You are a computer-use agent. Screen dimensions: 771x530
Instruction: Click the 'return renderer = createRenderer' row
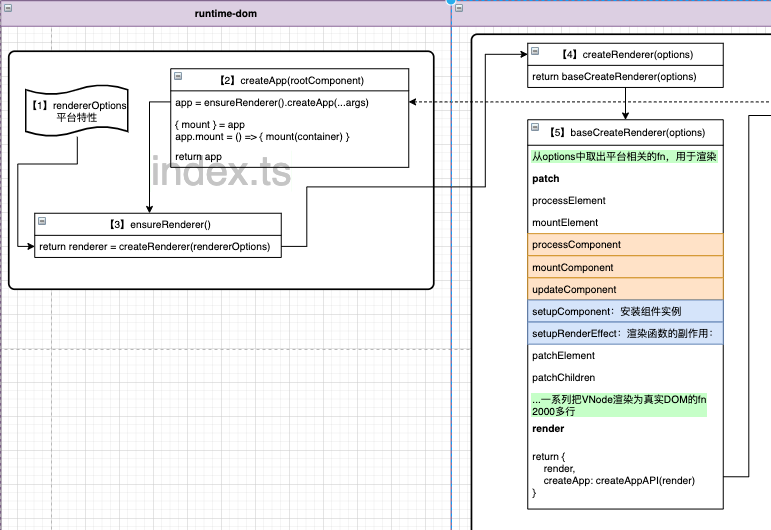click(x=158, y=246)
